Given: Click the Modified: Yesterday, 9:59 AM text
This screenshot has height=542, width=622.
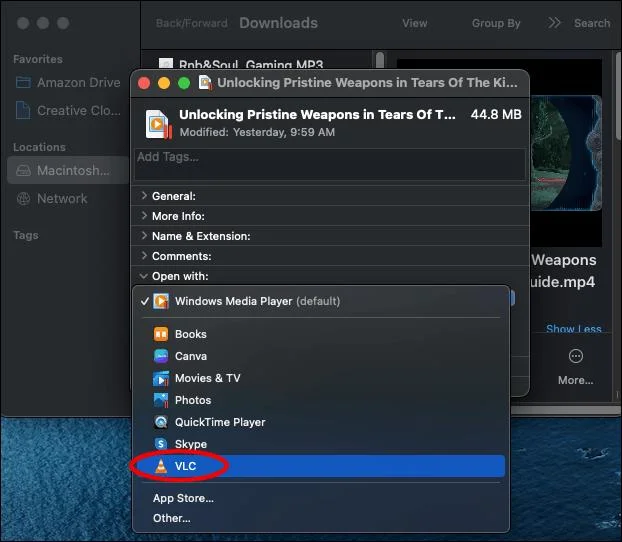Looking at the screenshot, I should tap(257, 132).
